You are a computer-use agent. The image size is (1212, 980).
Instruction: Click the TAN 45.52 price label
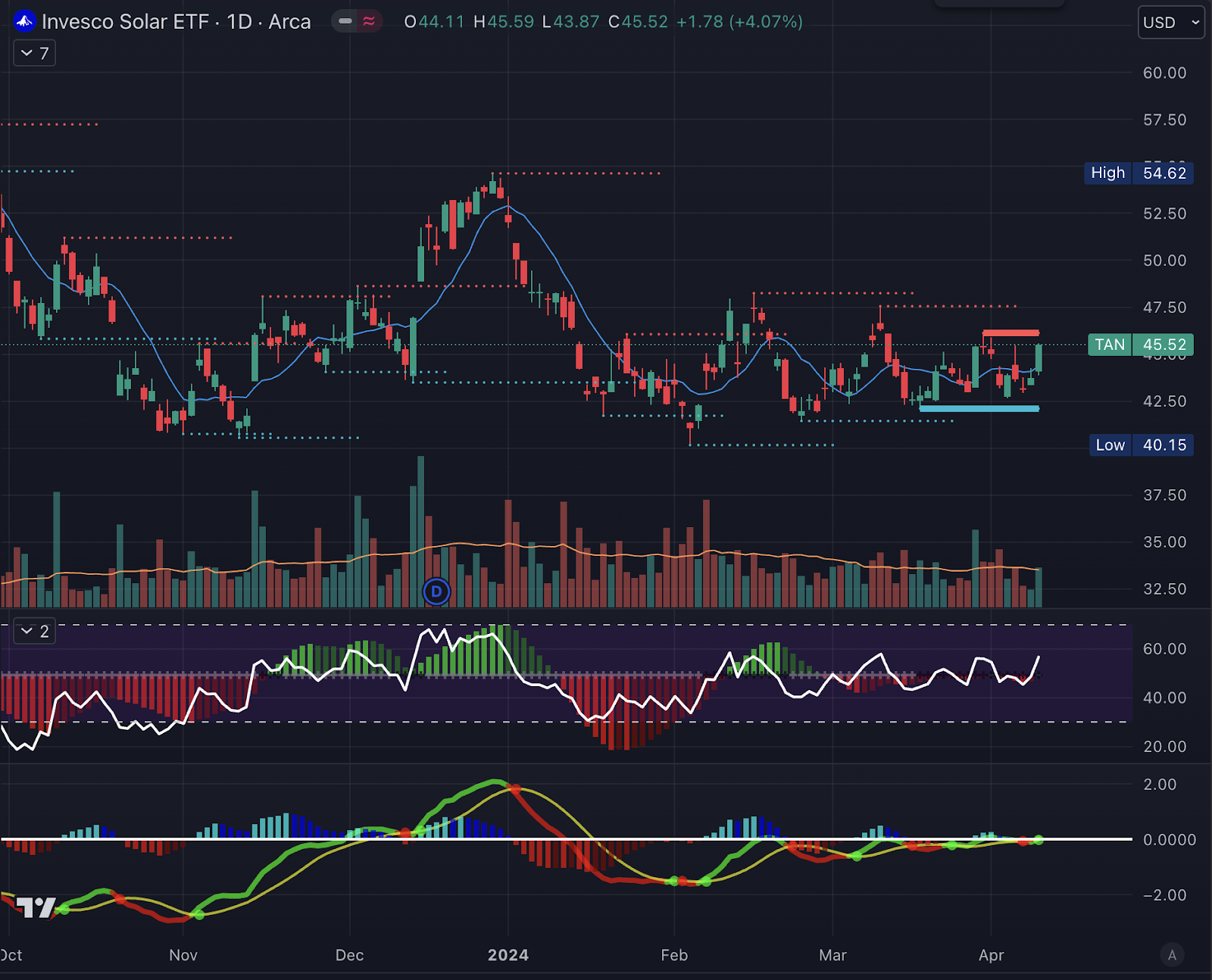[x=1141, y=345]
